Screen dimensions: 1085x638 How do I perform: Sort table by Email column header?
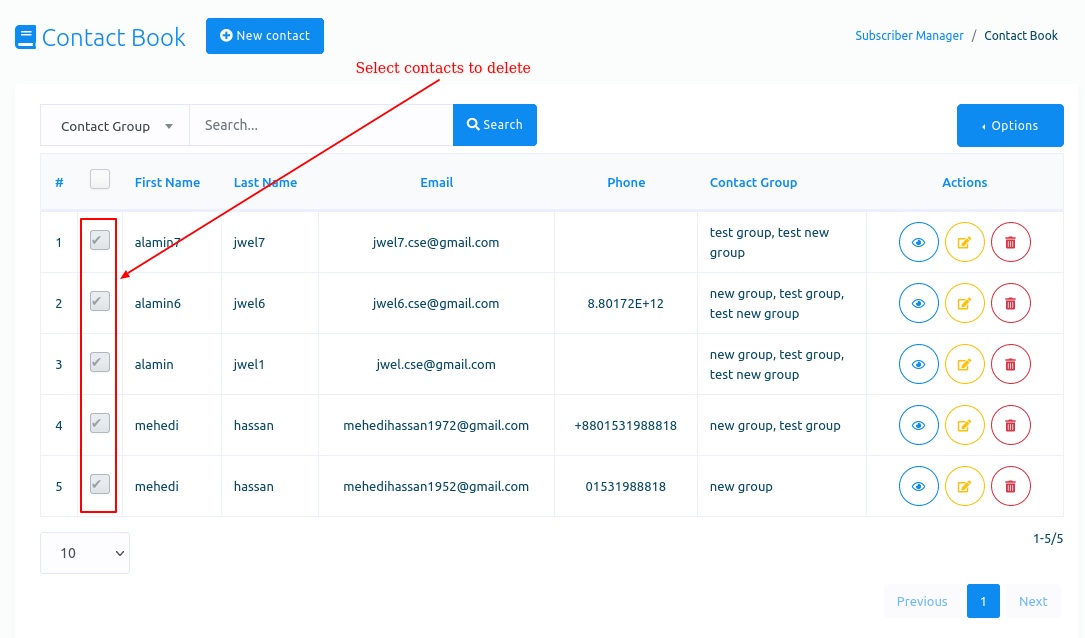(x=436, y=183)
